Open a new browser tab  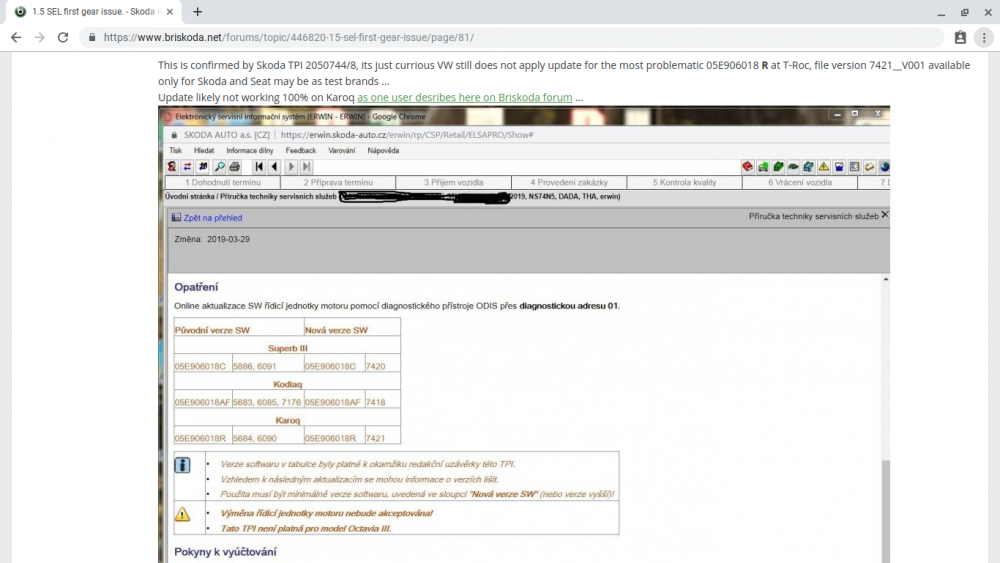click(x=197, y=11)
